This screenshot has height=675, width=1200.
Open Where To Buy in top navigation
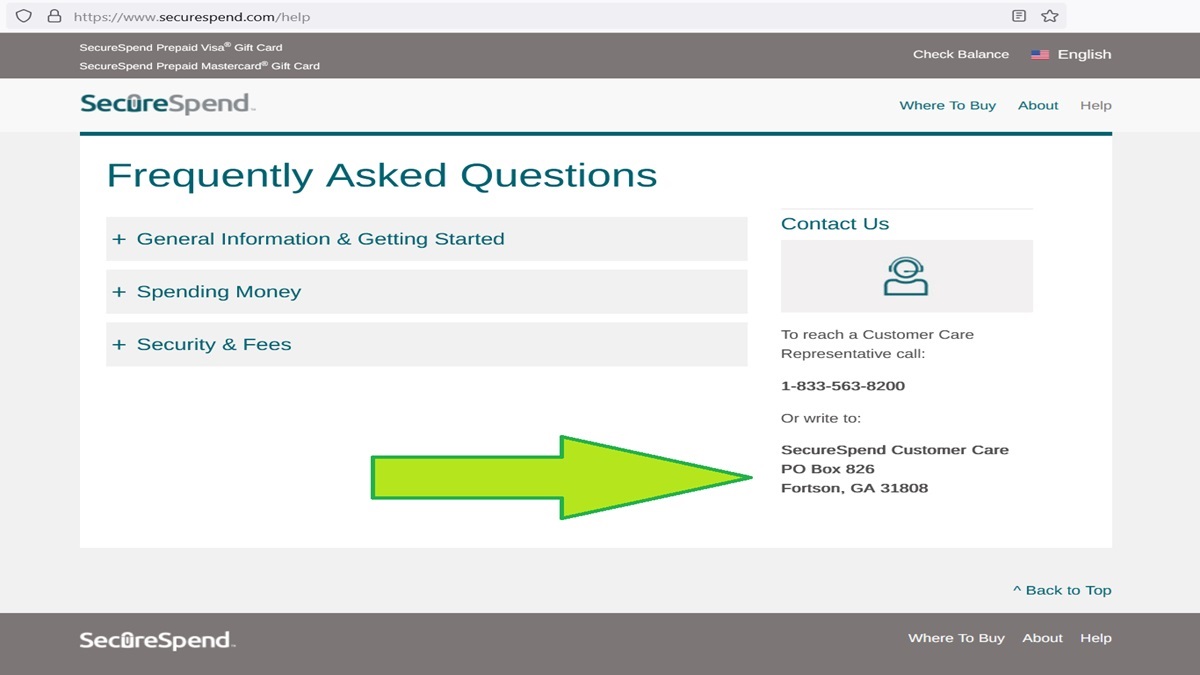pos(948,105)
